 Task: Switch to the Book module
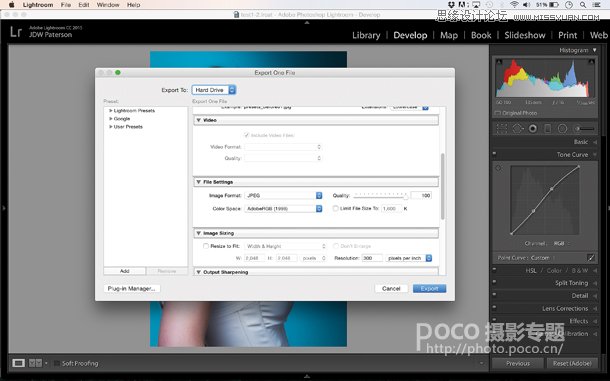481,35
